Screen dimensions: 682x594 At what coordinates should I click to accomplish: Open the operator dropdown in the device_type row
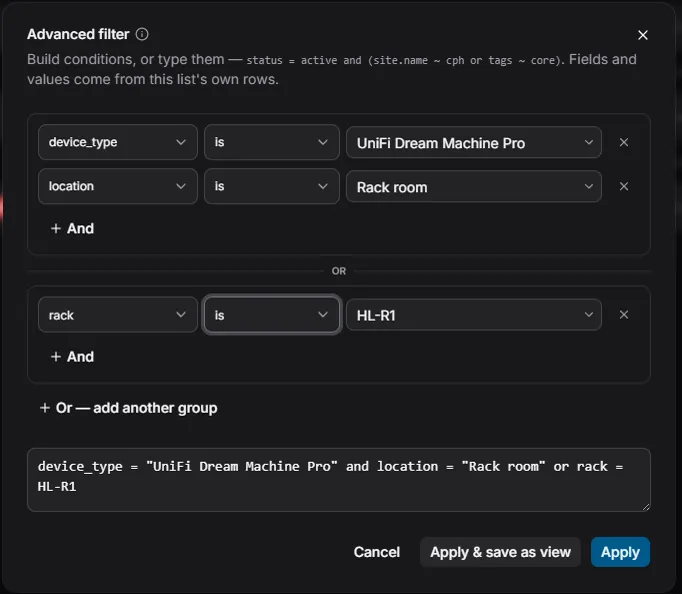click(271, 142)
